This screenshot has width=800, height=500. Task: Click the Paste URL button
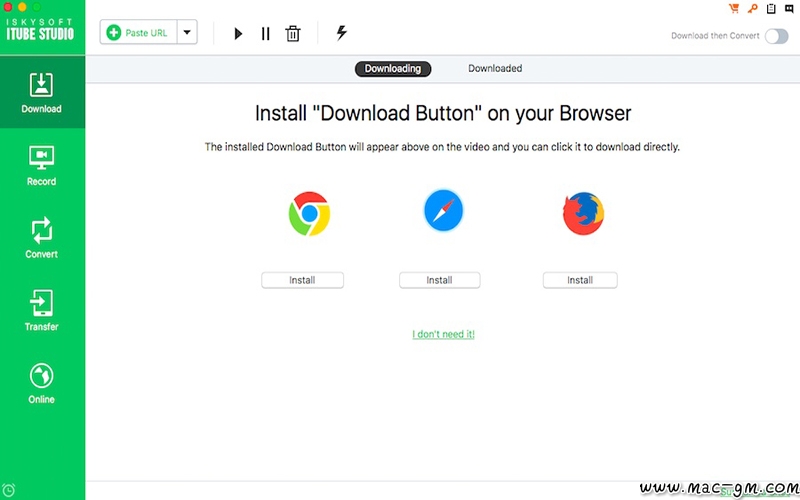(138, 33)
